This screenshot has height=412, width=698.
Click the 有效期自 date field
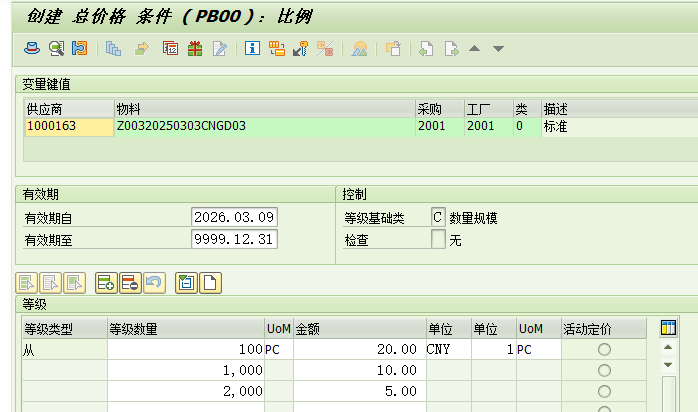(234, 217)
